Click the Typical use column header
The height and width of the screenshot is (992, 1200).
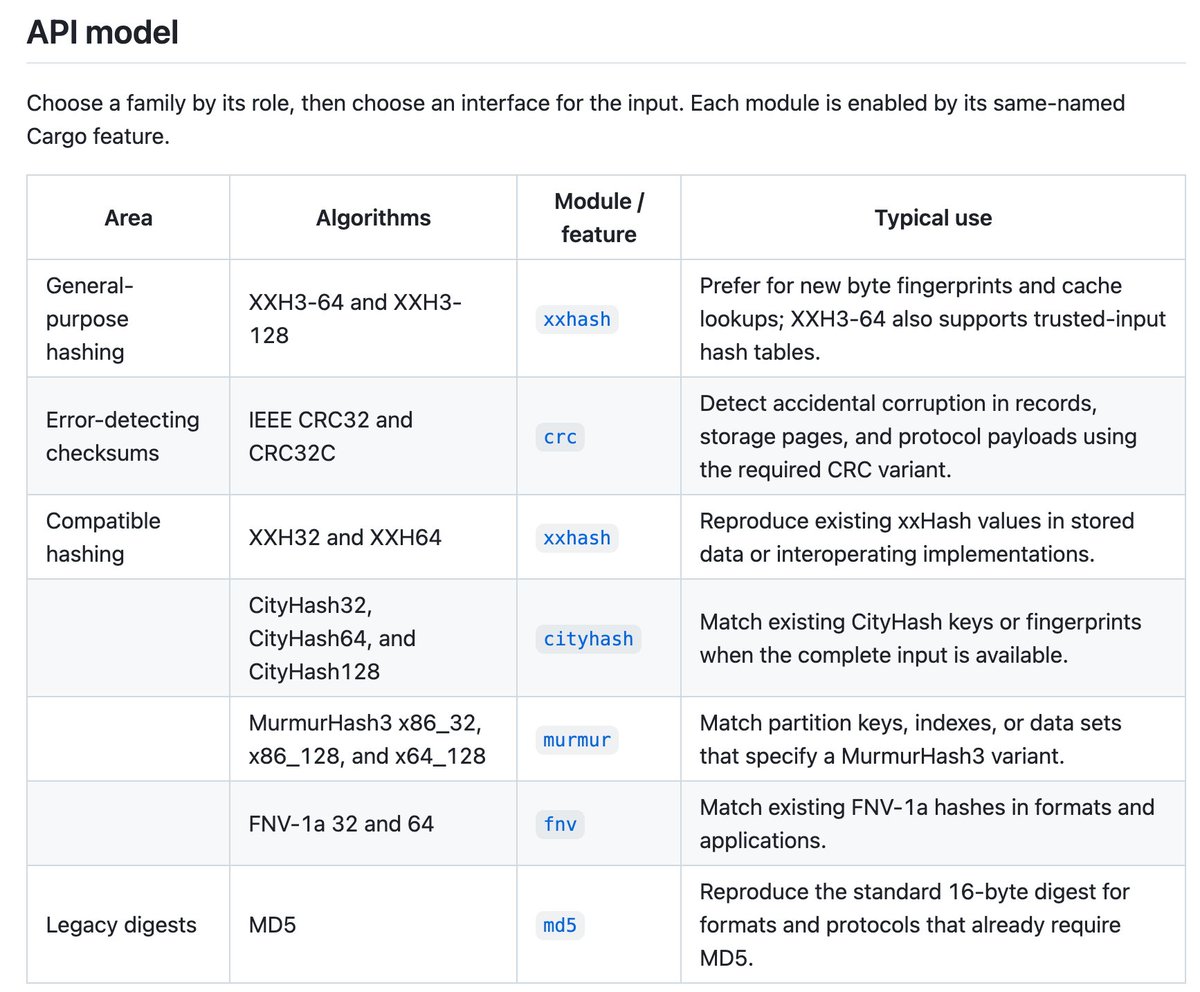933,218
